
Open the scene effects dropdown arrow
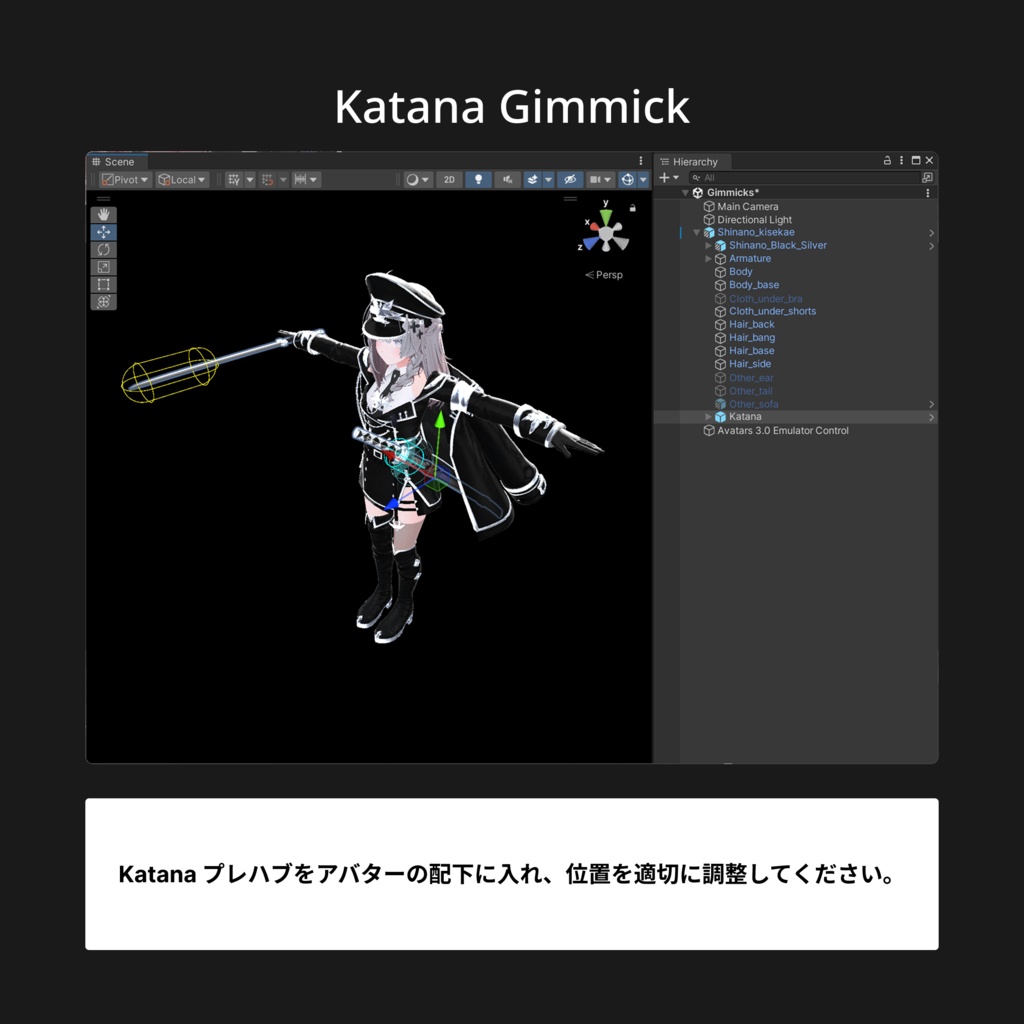(549, 180)
